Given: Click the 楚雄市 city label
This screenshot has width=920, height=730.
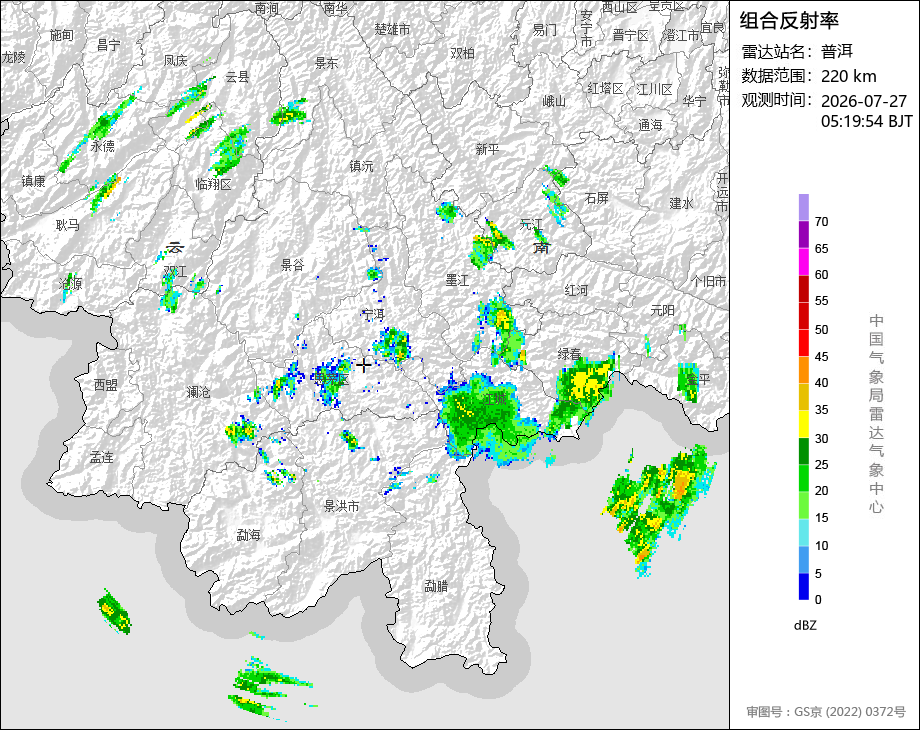Looking at the screenshot, I should point(393,29).
